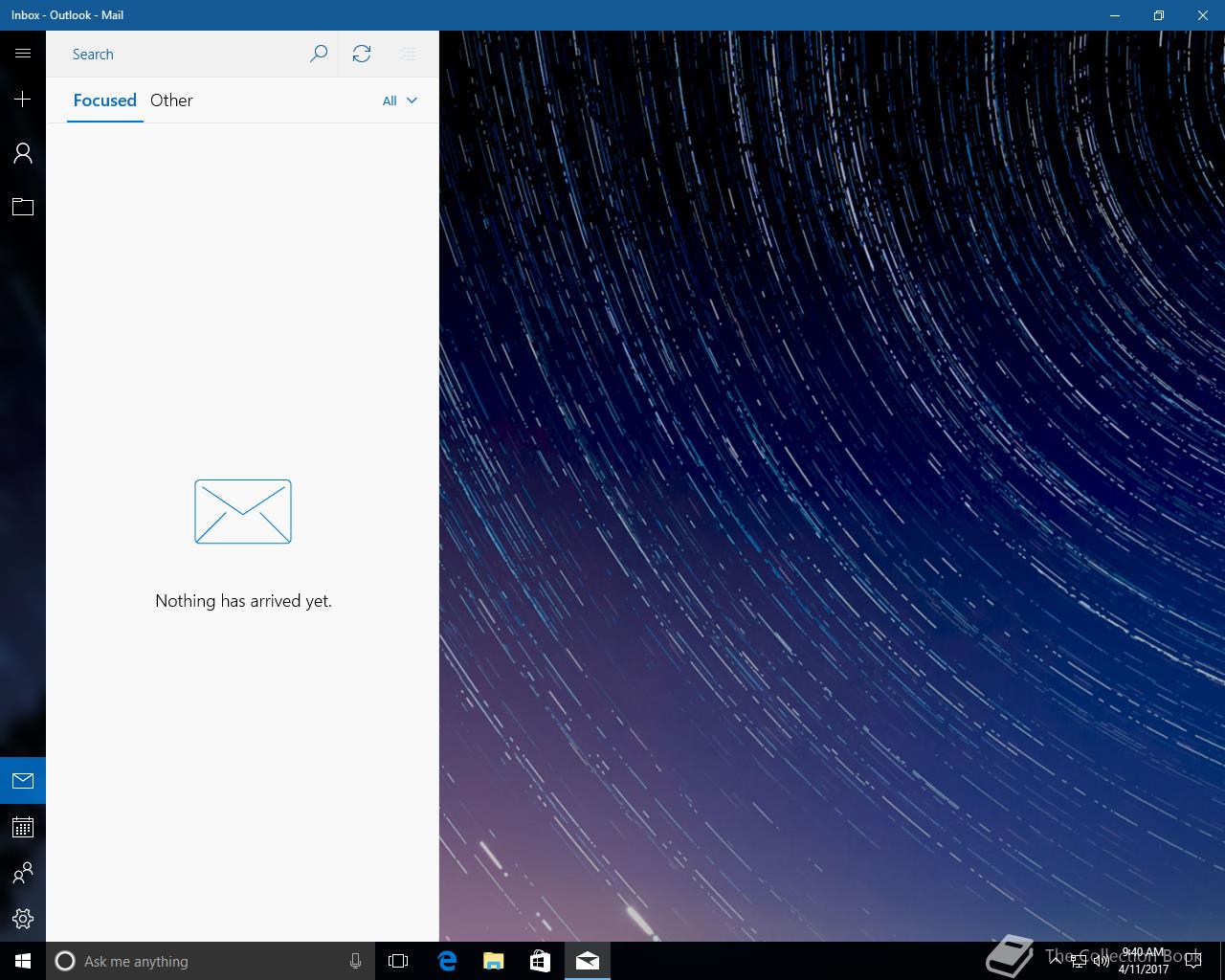Screen dimensions: 1225x980
Task: Click the volume speaker tray icon
Action: coord(1102,962)
